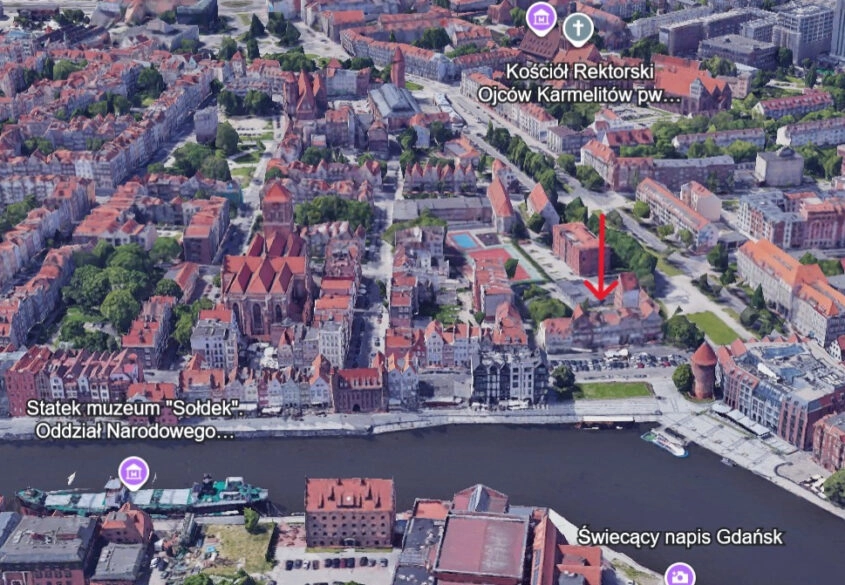
Task: Click the dark timber-framed building on the waterfront
Action: [508, 376]
